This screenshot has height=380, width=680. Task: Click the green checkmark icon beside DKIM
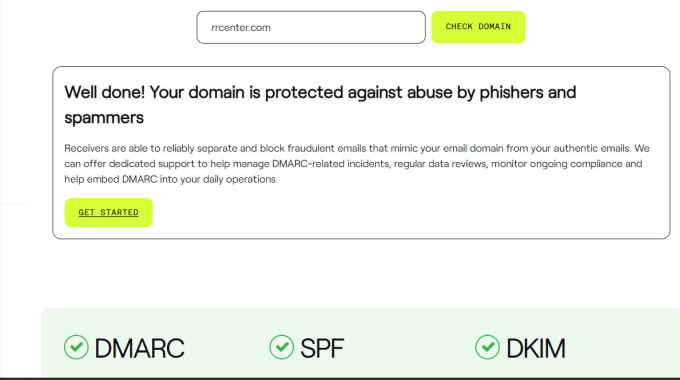point(487,347)
